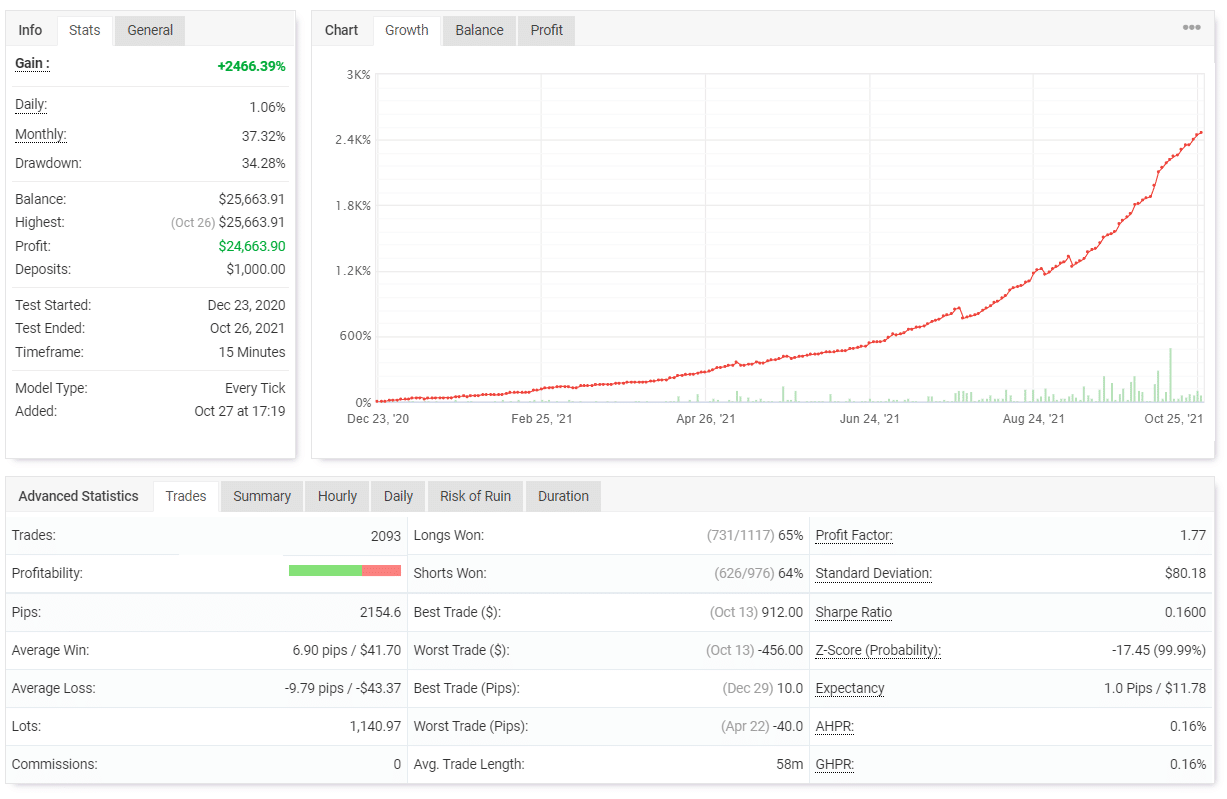The height and width of the screenshot is (799, 1227).
Task: Click the Monthly gain link
Action: coord(40,134)
